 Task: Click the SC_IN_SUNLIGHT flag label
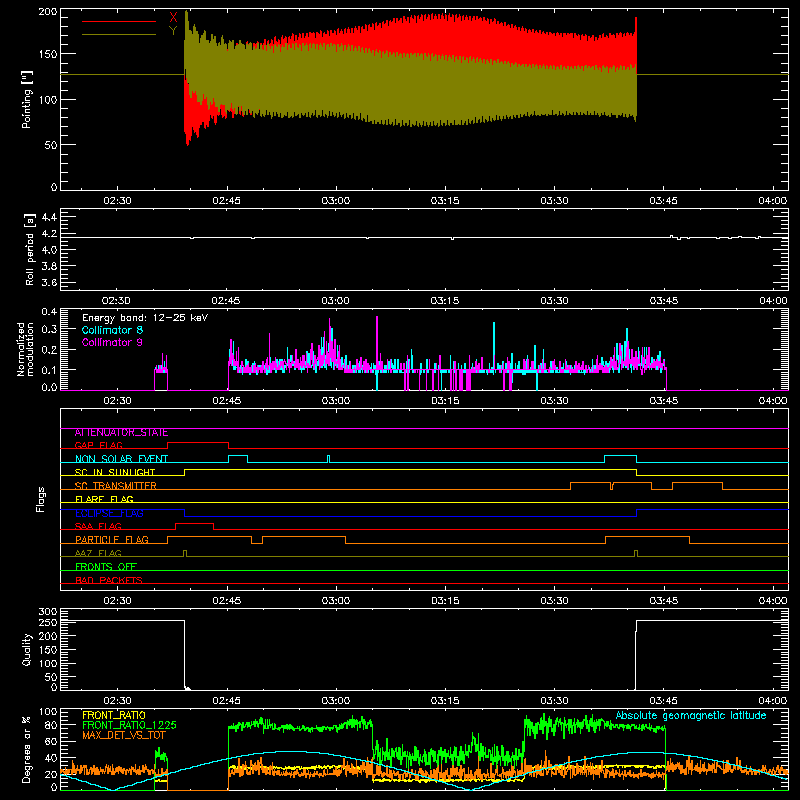(115, 472)
